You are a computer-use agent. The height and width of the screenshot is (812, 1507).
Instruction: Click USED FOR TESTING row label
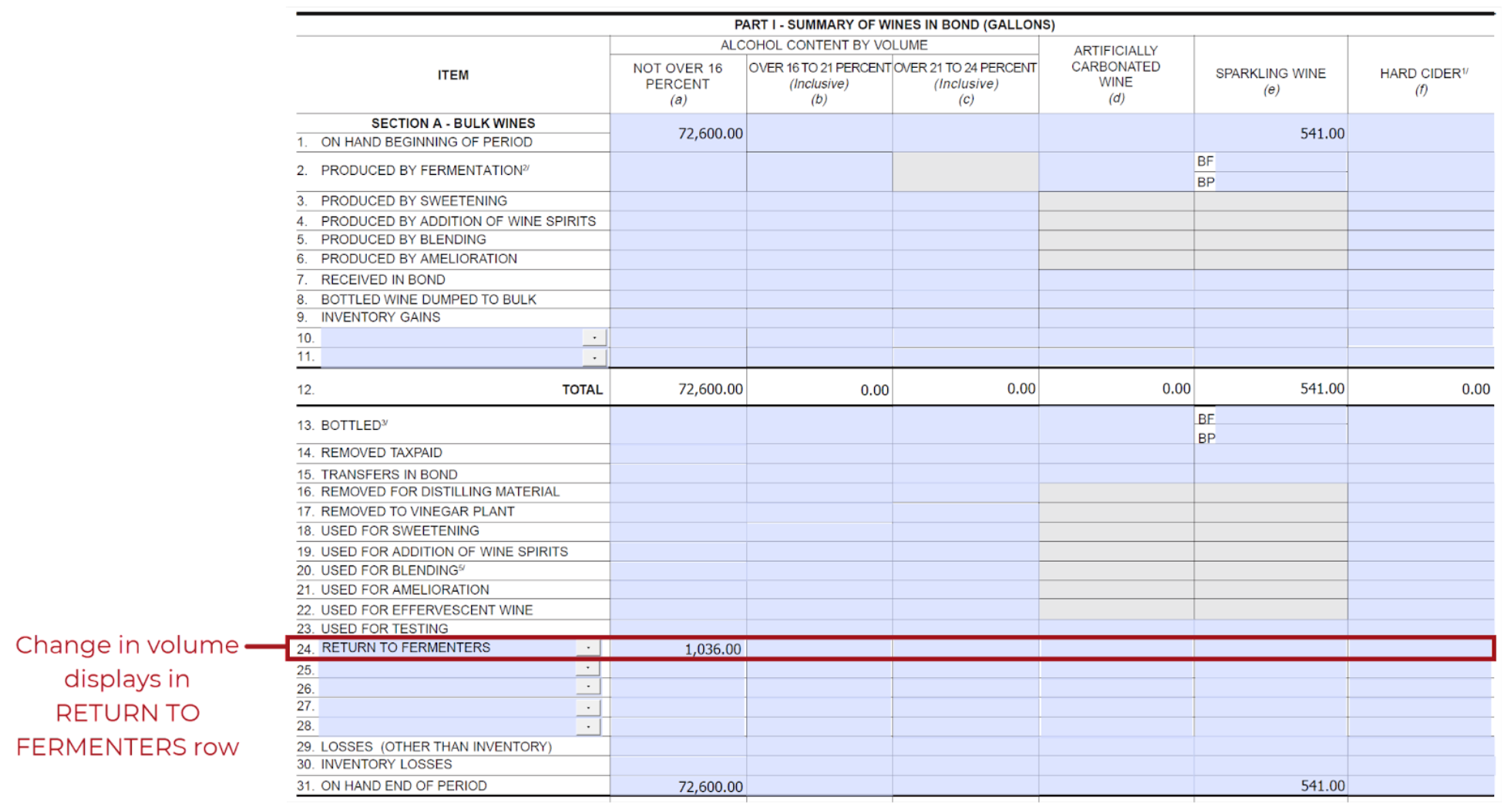[385, 629]
